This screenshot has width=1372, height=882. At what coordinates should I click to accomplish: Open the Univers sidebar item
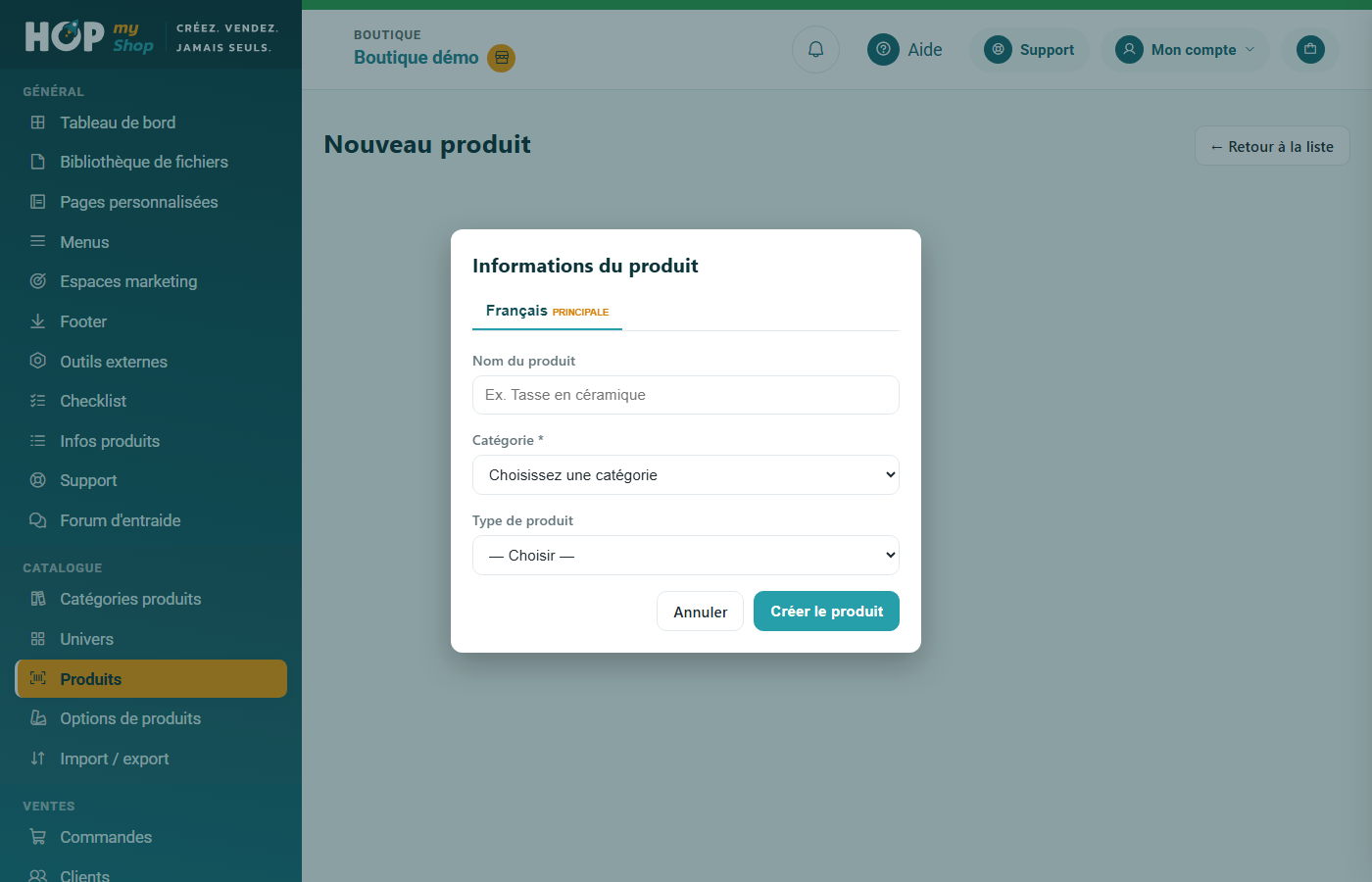[151, 639]
